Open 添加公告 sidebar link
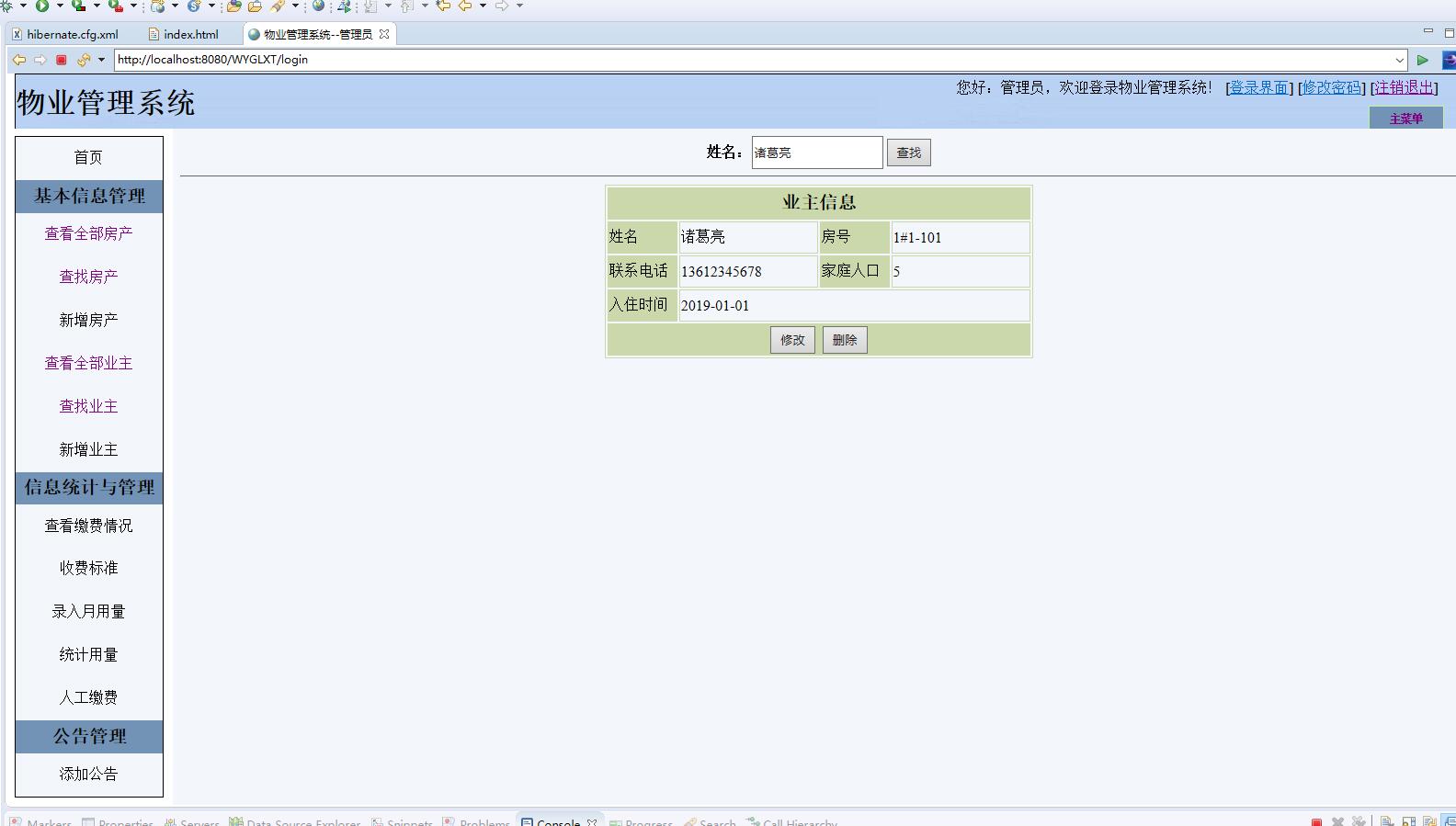Image resolution: width=1456 pixels, height=826 pixels. point(88,774)
